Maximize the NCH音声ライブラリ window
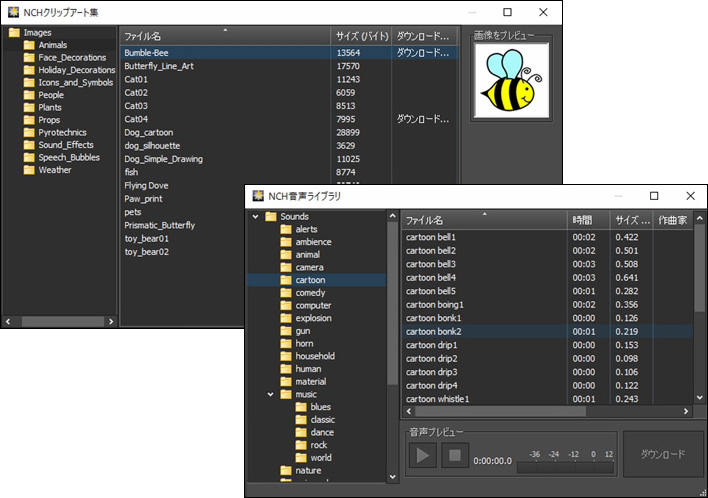The image size is (708, 498). 654,196
